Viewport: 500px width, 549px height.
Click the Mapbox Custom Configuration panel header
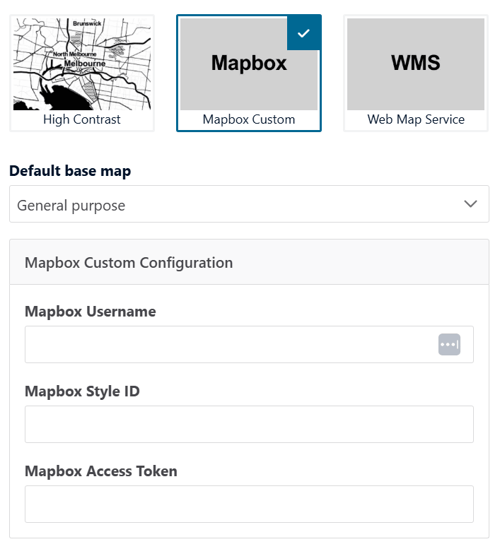[249, 263]
